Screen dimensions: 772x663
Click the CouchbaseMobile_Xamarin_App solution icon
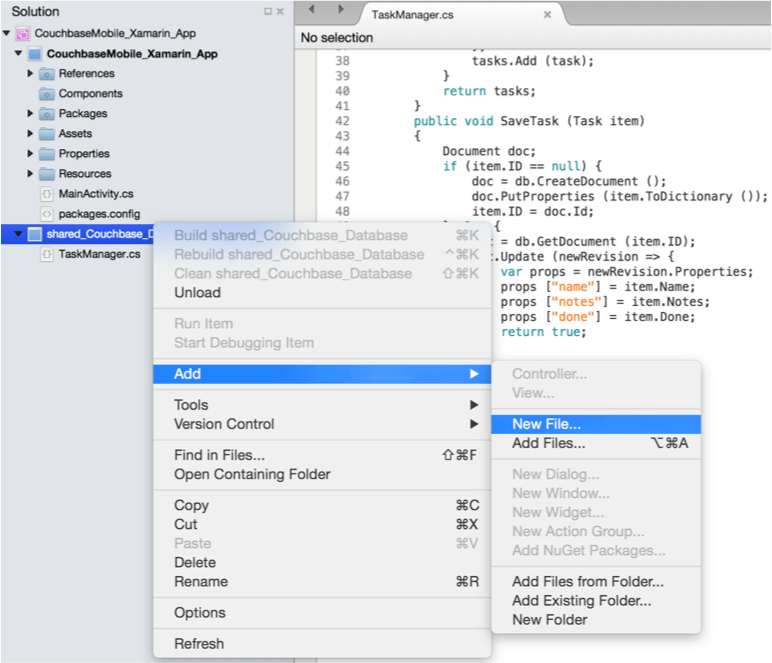pyautogui.click(x=23, y=33)
